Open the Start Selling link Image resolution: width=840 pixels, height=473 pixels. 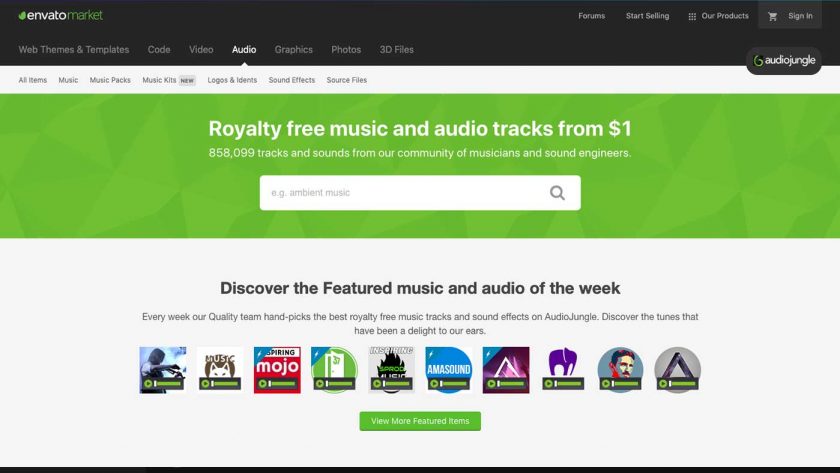pyautogui.click(x=647, y=16)
